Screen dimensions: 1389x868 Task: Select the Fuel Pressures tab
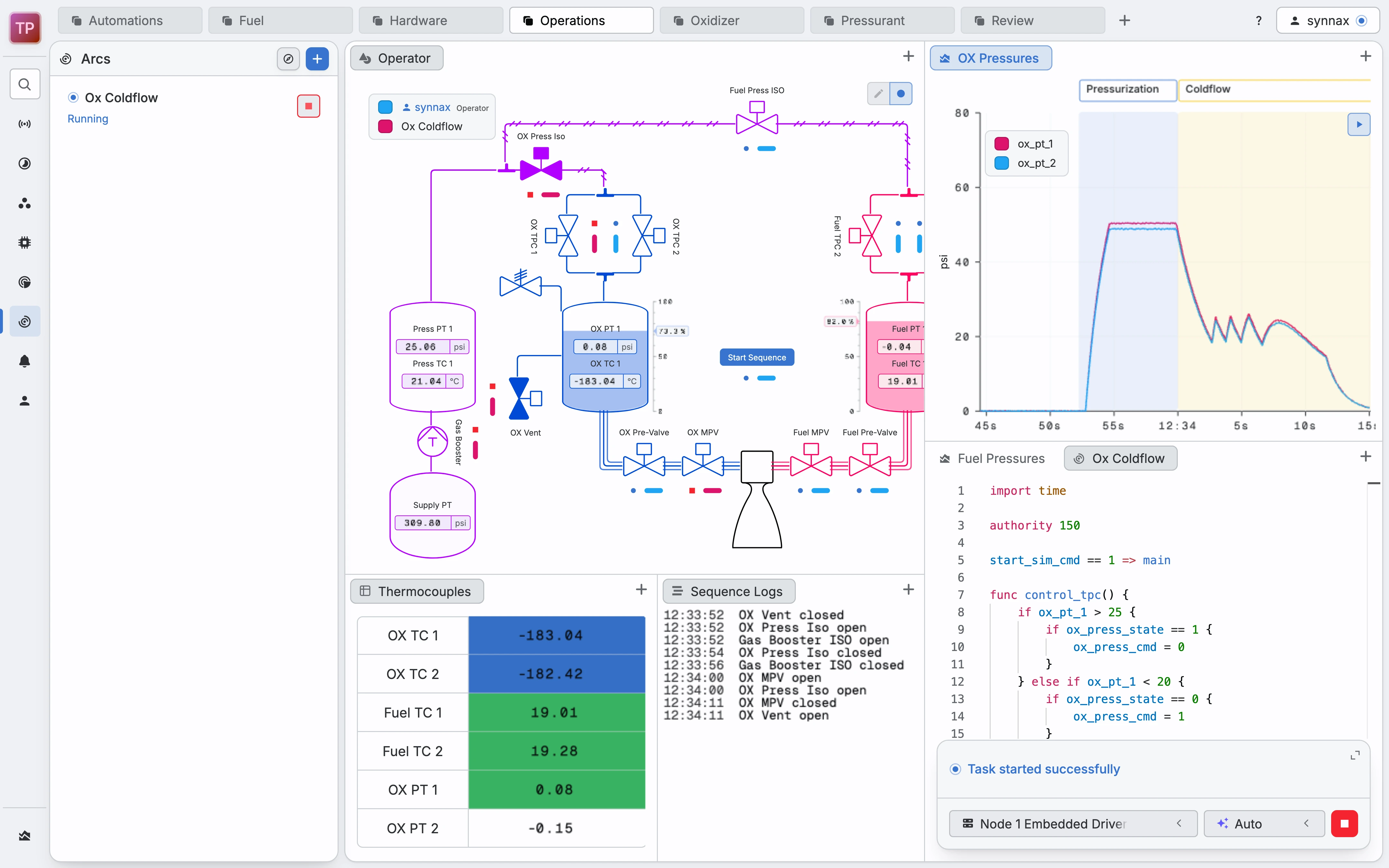(992, 458)
